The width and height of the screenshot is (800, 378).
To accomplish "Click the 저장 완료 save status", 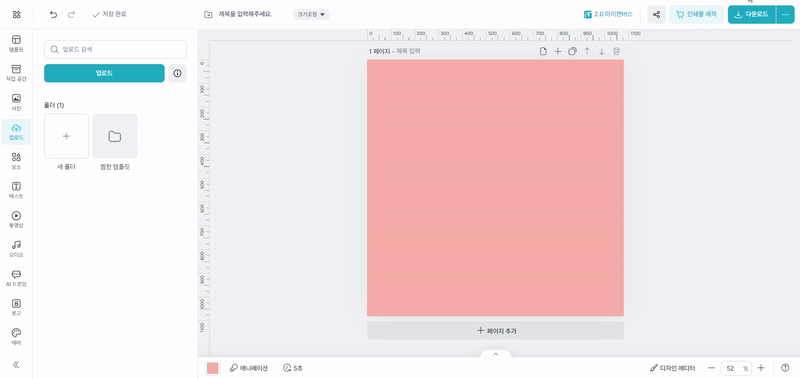I will tap(109, 14).
